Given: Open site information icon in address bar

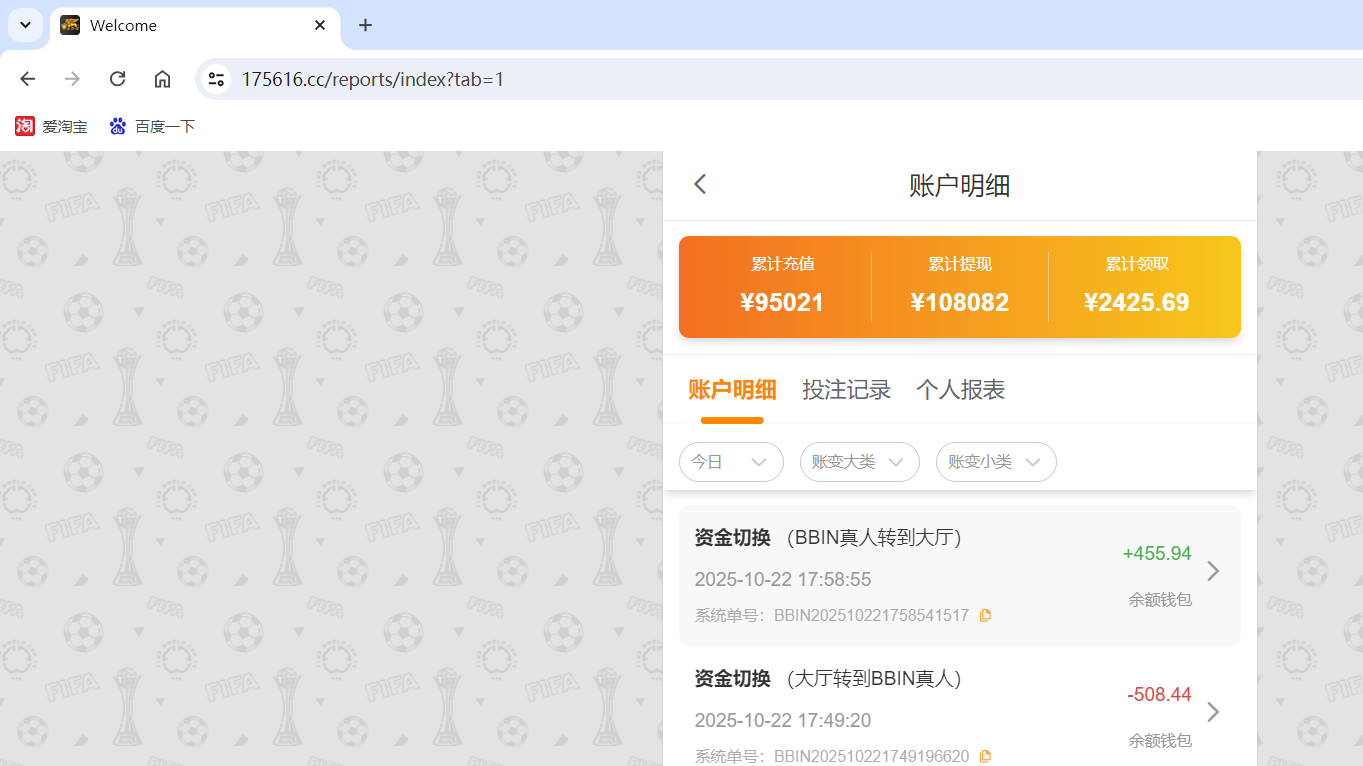Looking at the screenshot, I should 216,78.
